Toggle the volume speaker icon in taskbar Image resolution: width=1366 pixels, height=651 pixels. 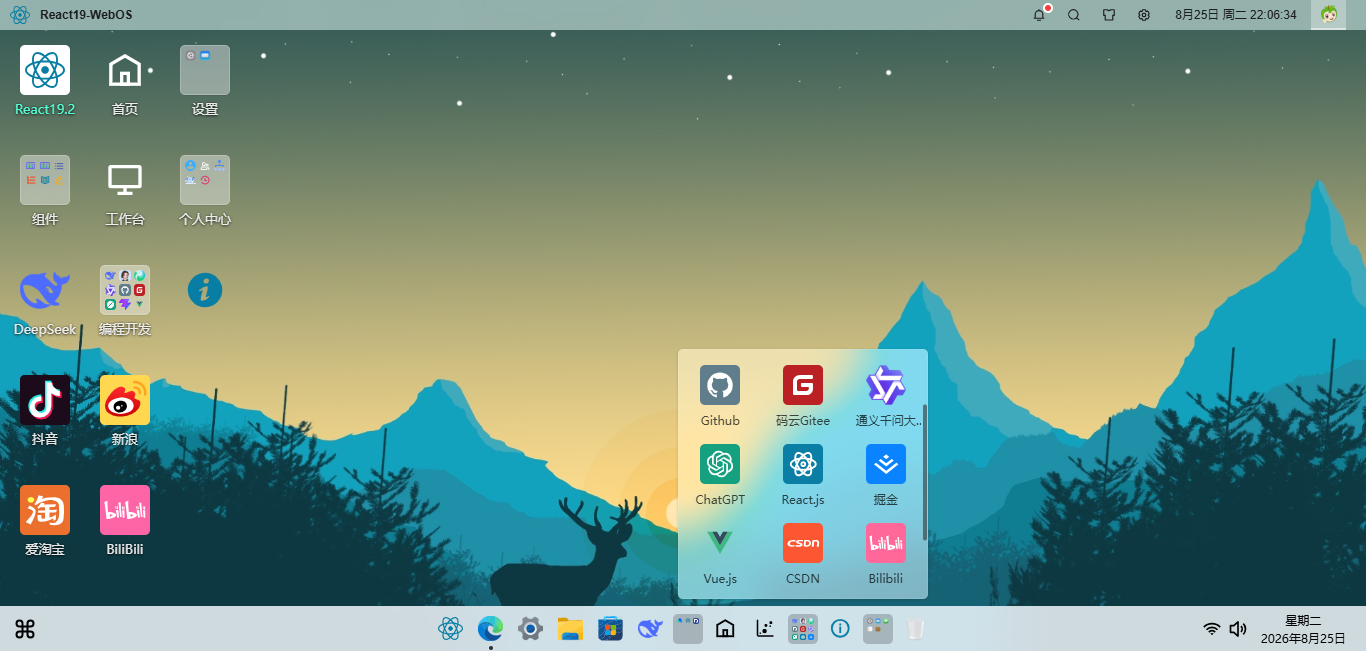click(x=1238, y=629)
